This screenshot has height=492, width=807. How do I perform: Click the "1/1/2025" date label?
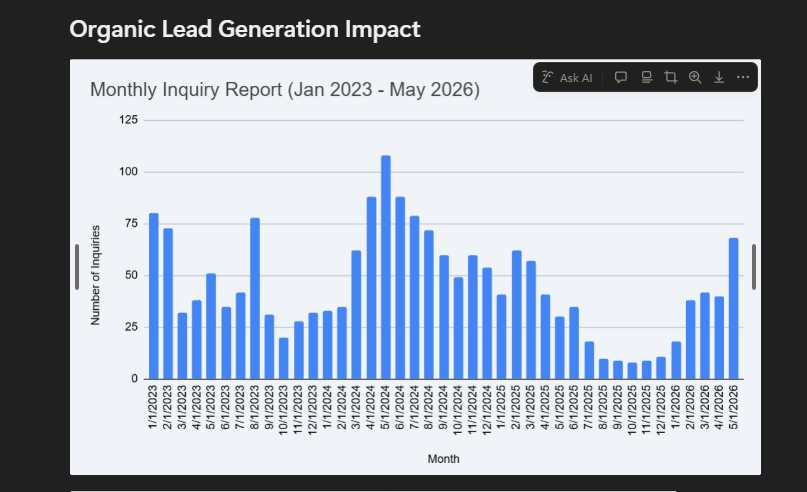point(501,407)
